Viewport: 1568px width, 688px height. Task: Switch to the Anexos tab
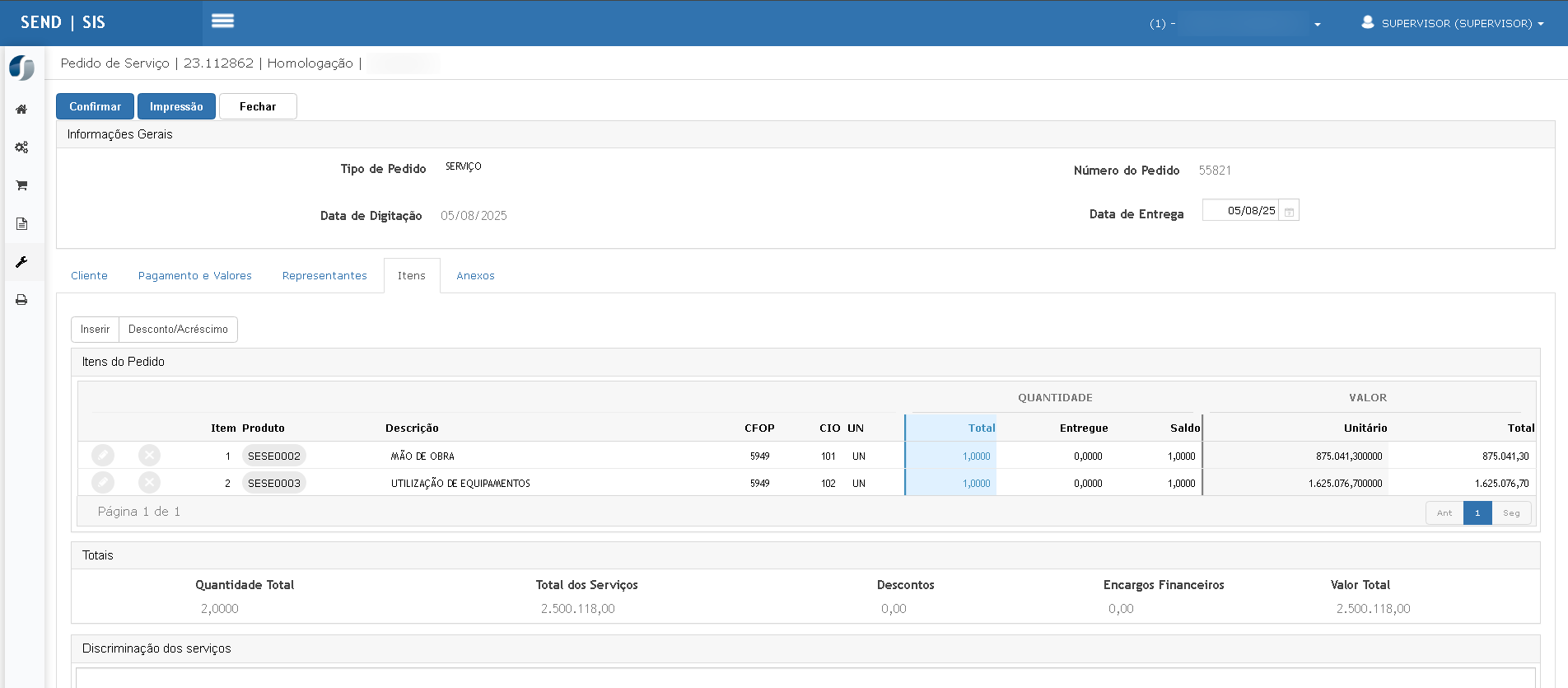click(476, 276)
